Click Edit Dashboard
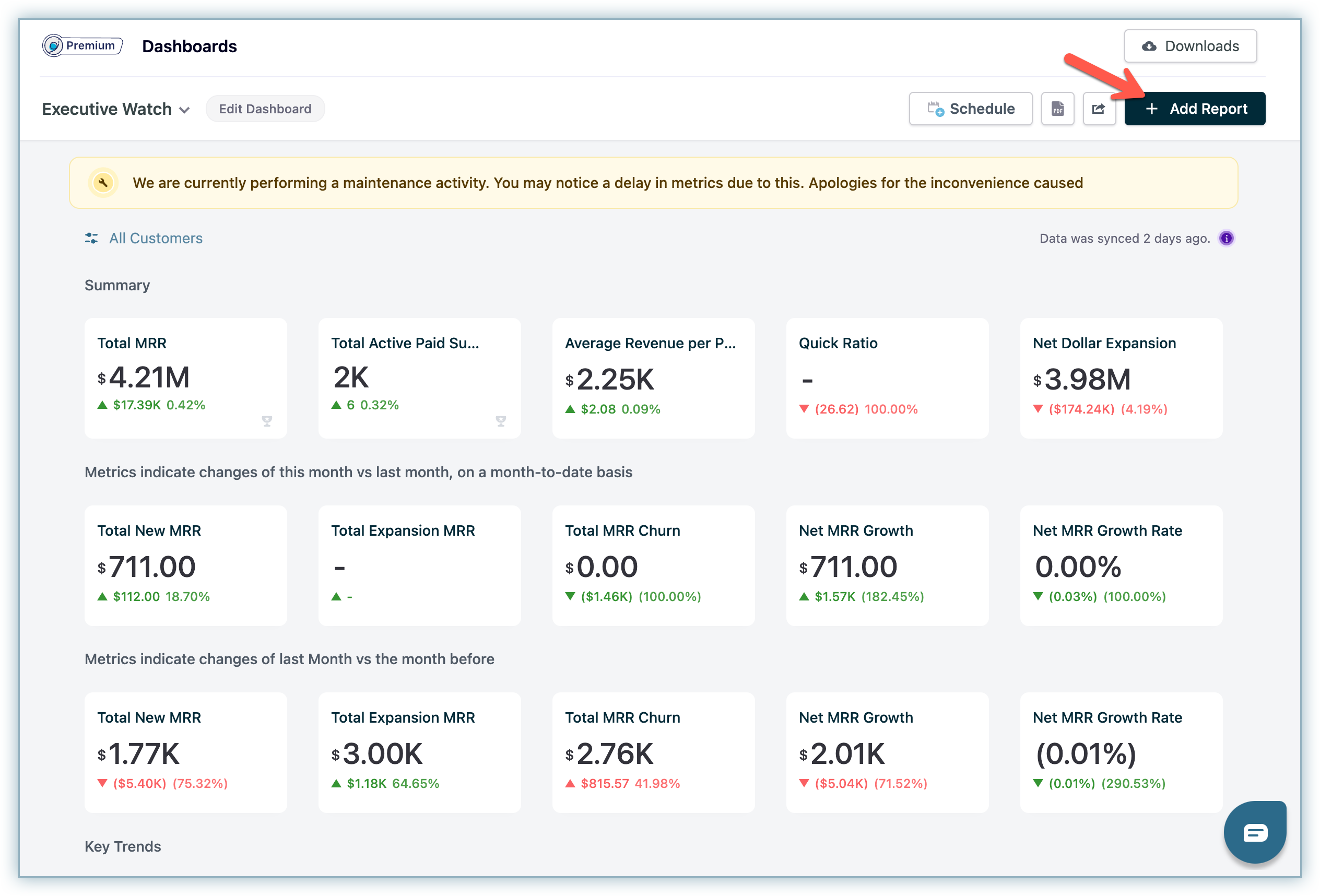Viewport: 1320px width, 896px height. click(265, 109)
